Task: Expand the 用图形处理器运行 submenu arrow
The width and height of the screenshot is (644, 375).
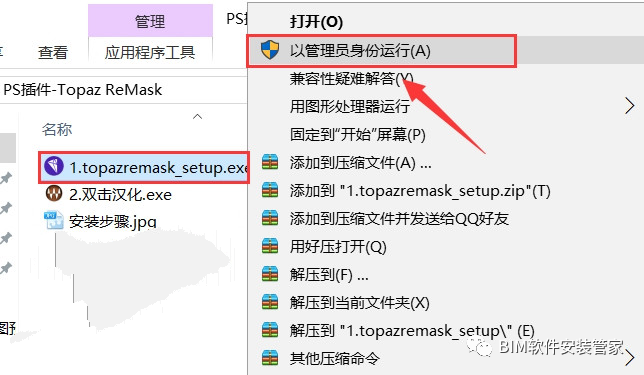Action: click(x=629, y=106)
